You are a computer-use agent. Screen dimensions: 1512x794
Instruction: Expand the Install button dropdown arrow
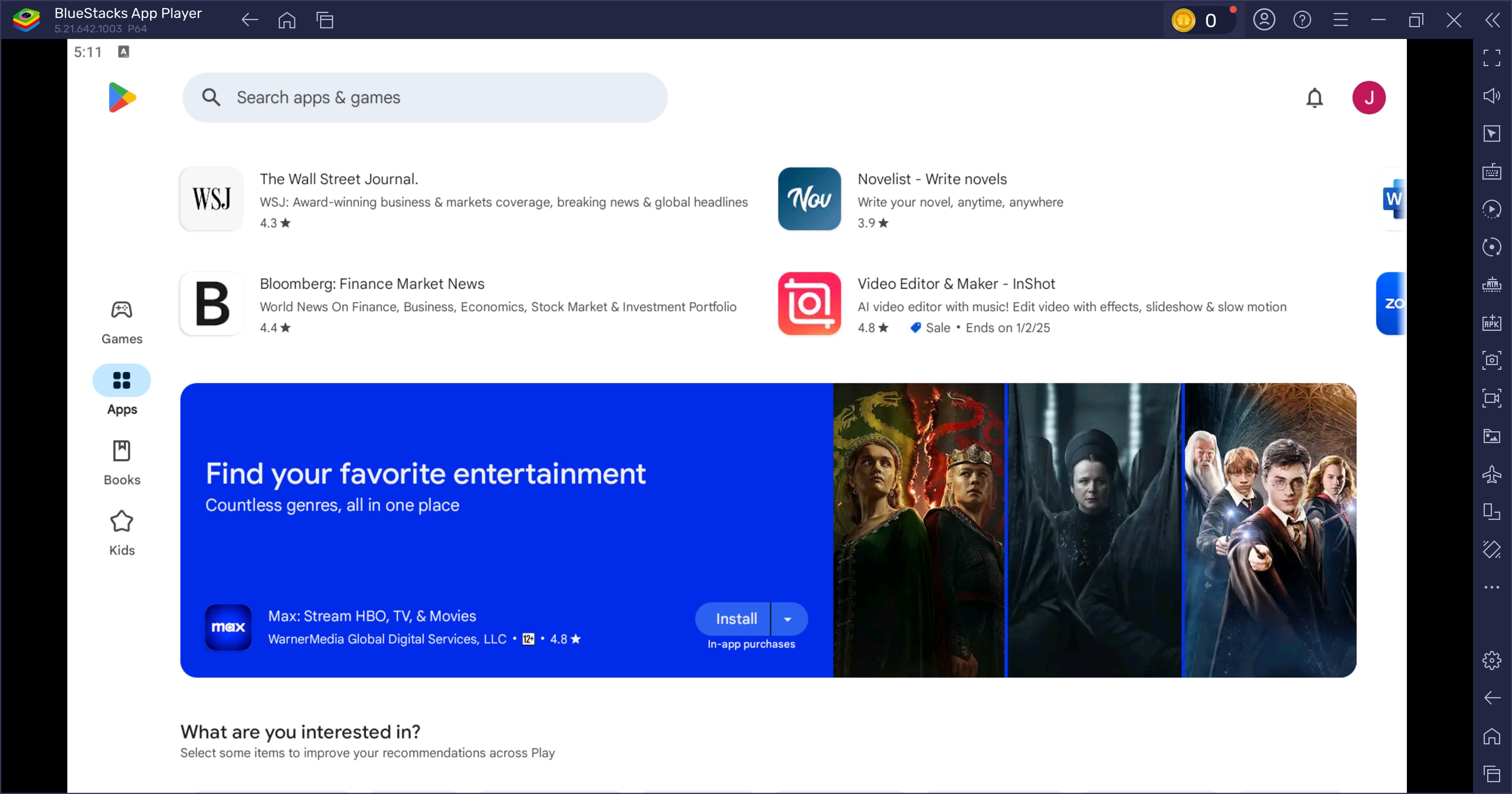click(x=788, y=618)
